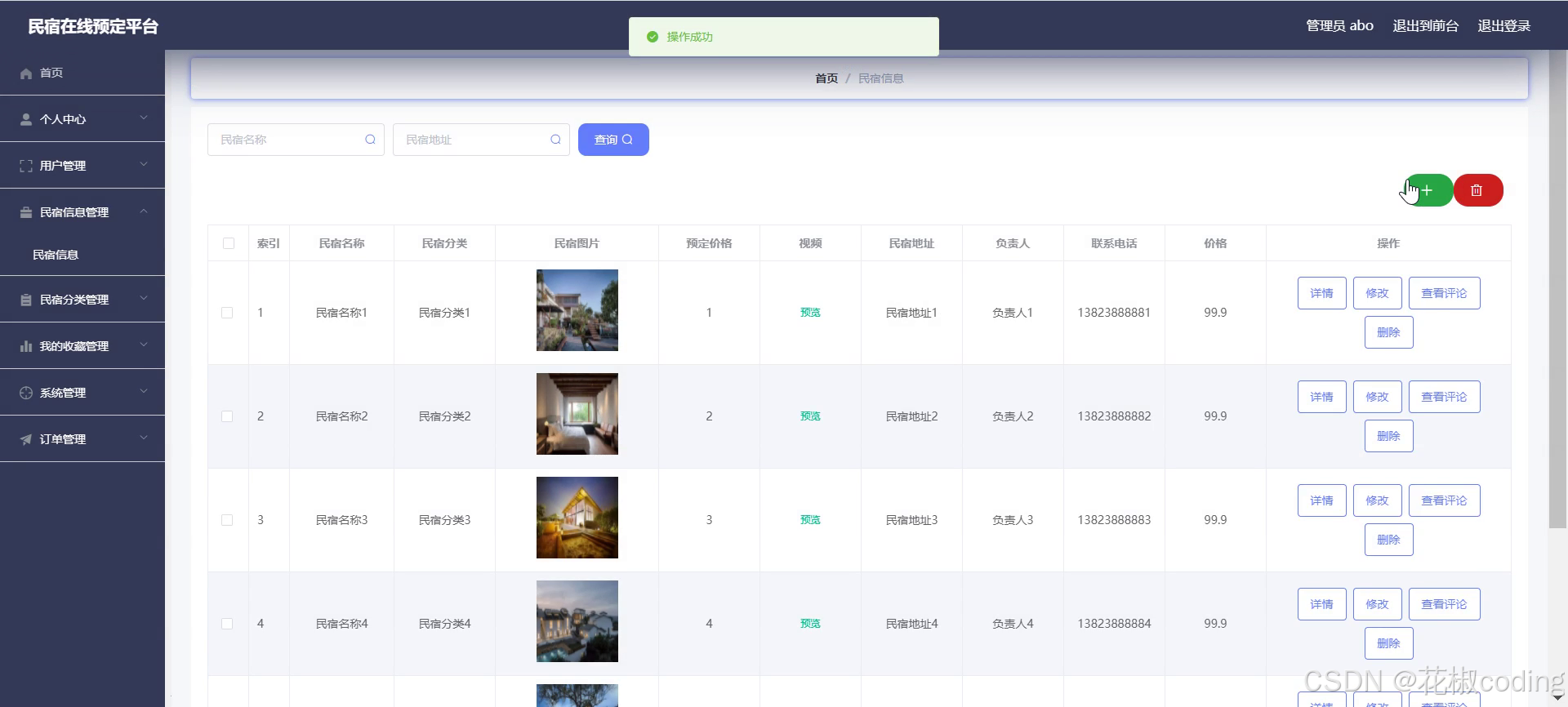1568x707 pixels.
Task: Click the 查询 search button
Action: [x=613, y=140]
